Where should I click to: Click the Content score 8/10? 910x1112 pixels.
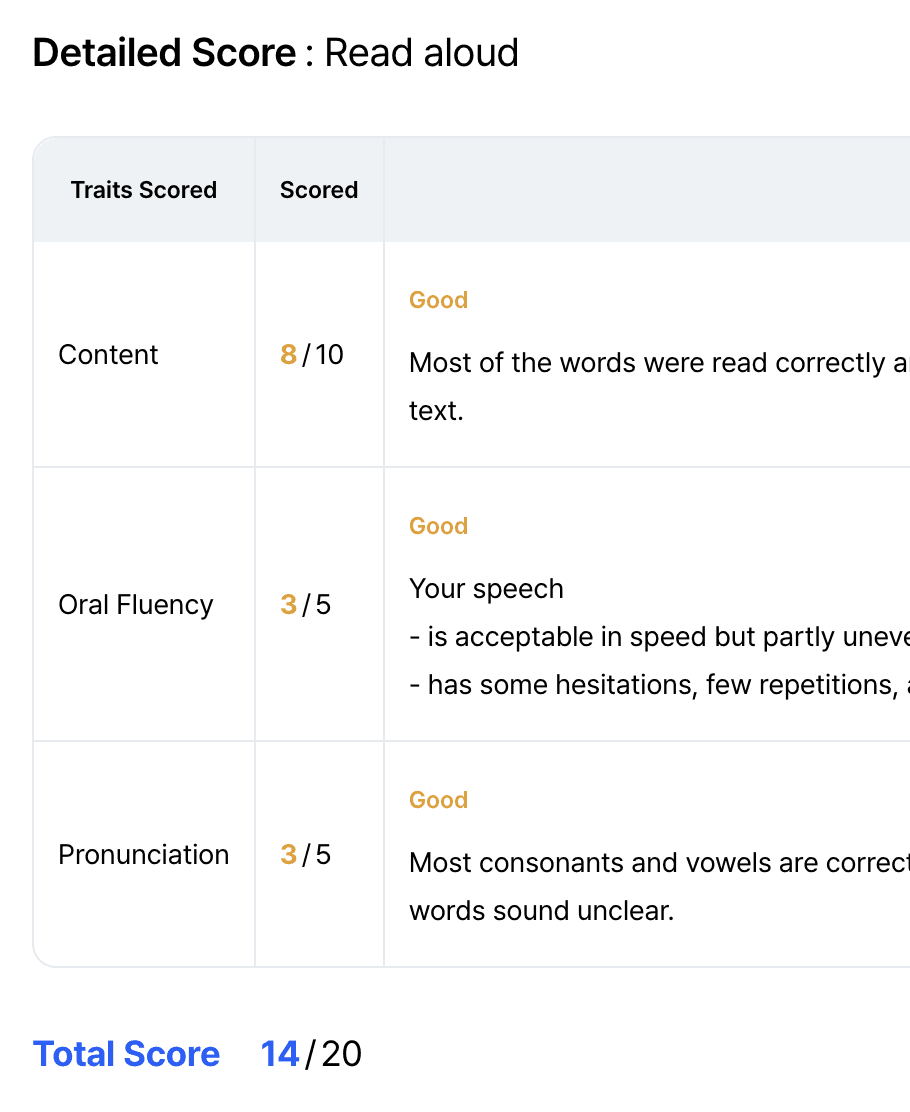pos(312,355)
